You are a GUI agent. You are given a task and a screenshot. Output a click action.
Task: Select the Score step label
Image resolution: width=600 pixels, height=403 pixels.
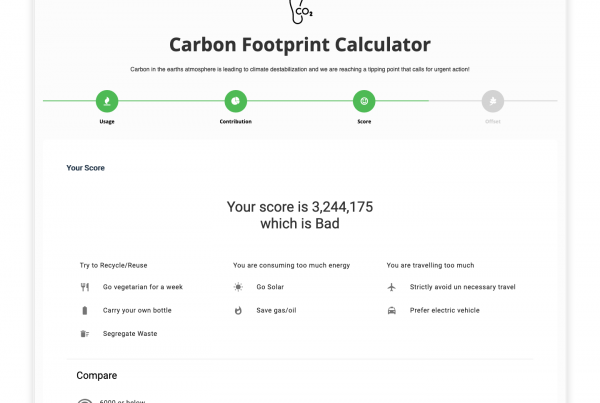(364, 121)
